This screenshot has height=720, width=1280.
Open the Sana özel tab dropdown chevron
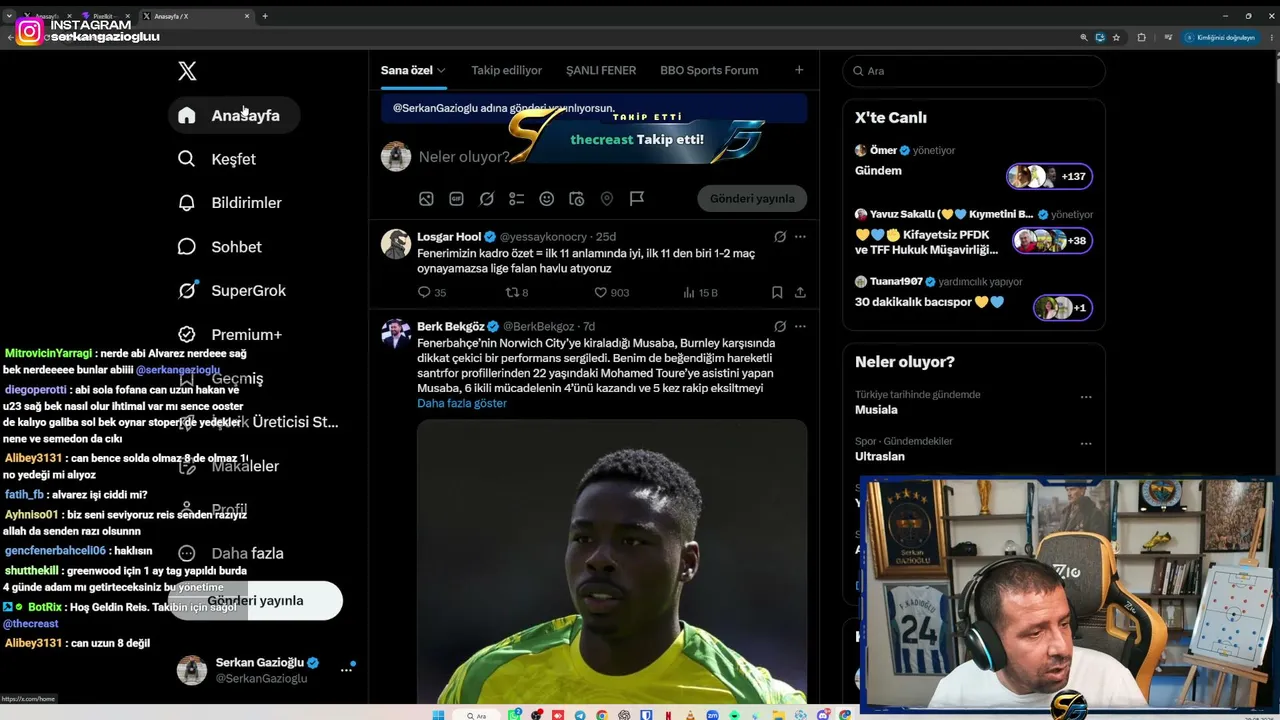click(x=441, y=71)
